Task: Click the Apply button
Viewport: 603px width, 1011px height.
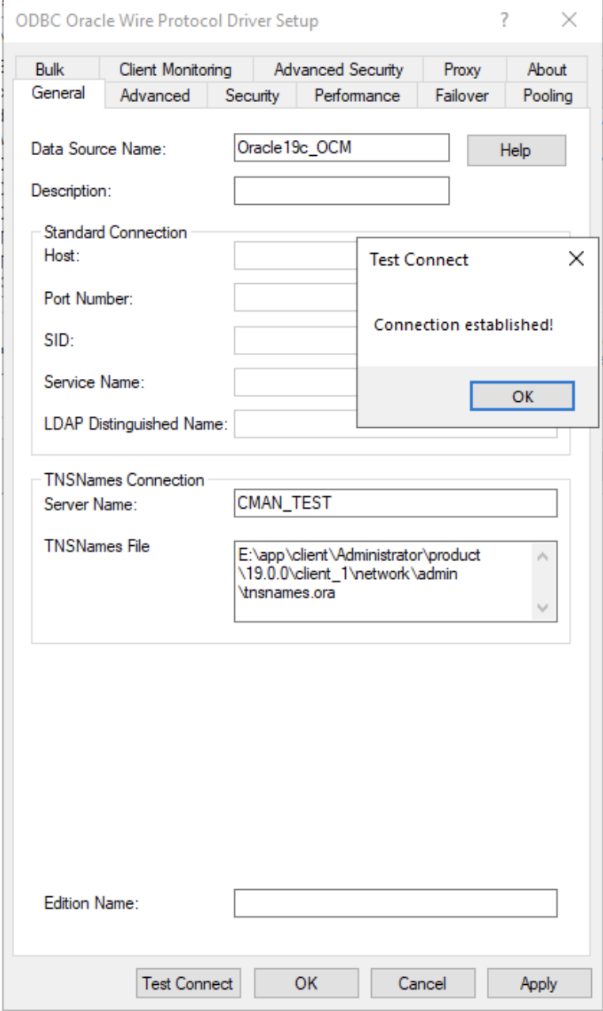Action: click(x=539, y=983)
